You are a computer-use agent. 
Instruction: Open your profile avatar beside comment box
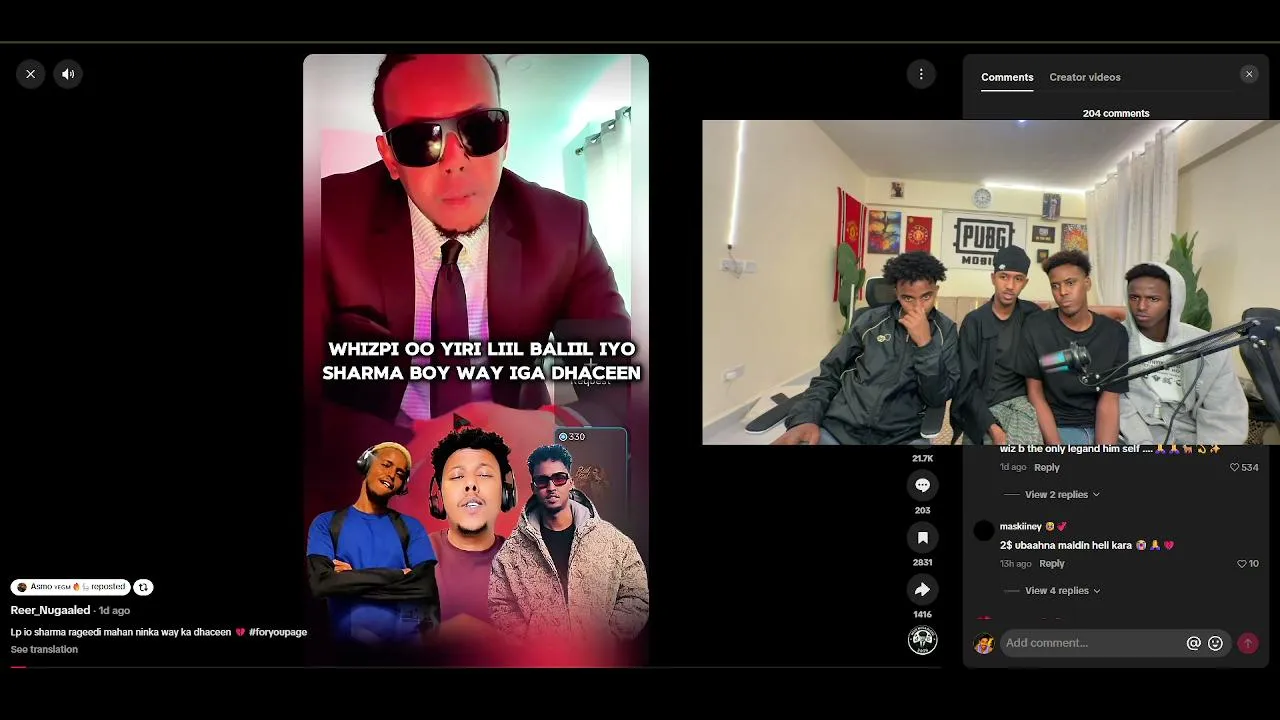984,643
